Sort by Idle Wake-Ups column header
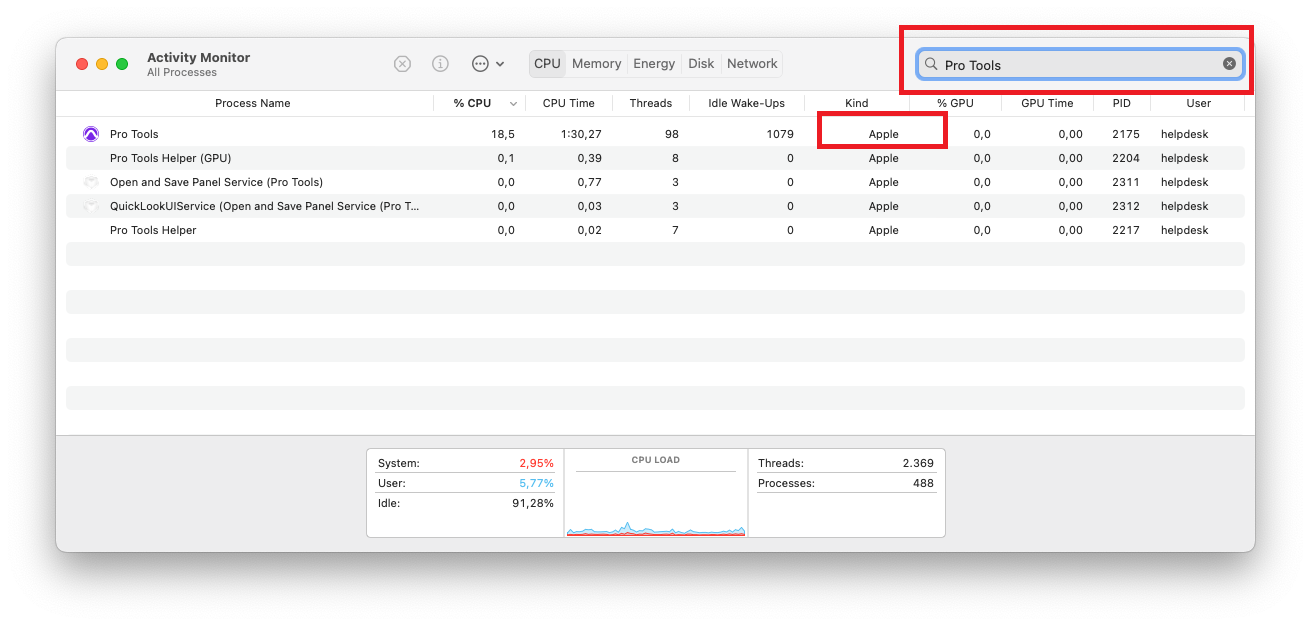The width and height of the screenshot is (1311, 626). [746, 103]
